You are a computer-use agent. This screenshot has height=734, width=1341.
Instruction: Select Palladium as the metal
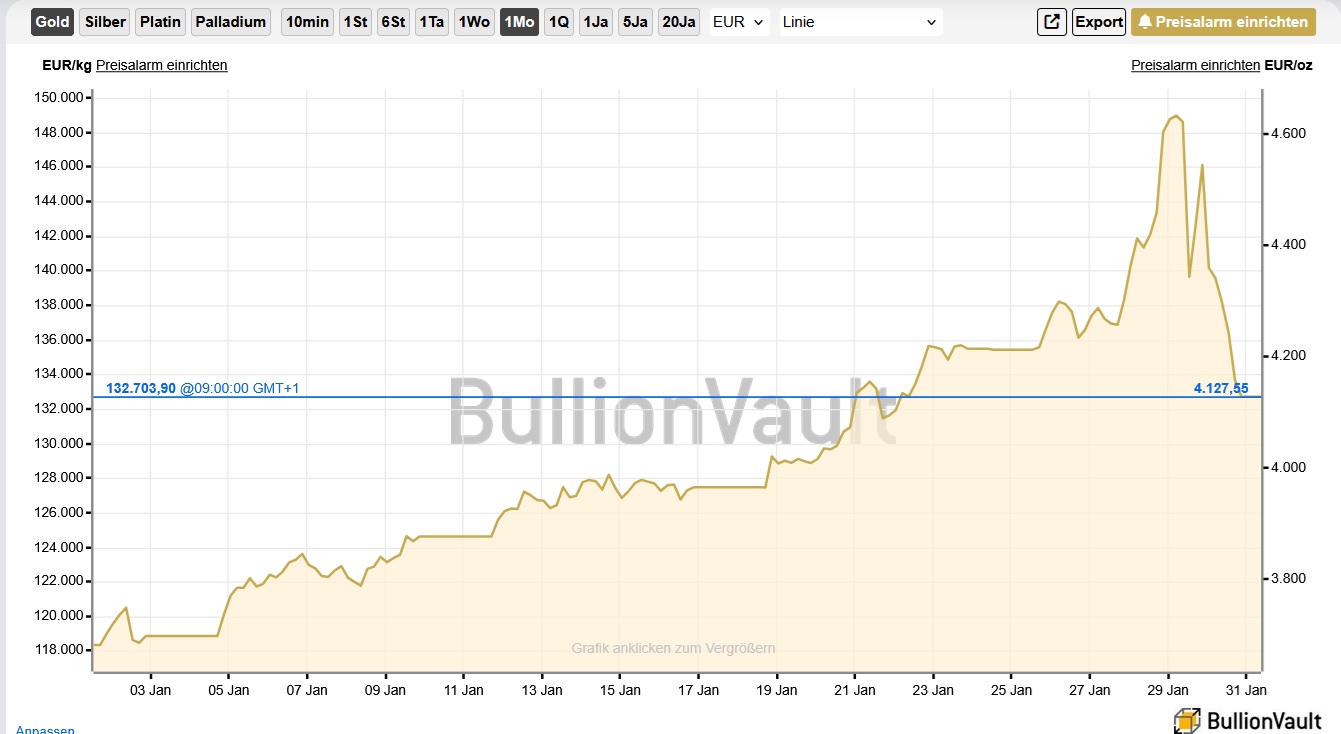[231, 22]
